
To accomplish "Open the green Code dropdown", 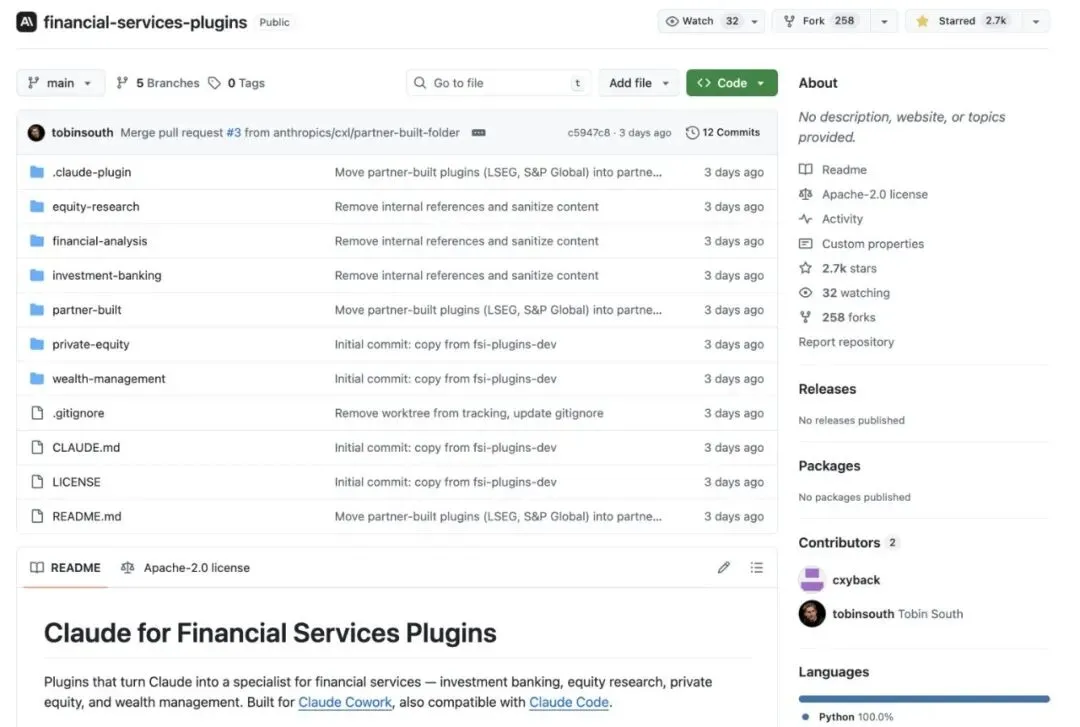I will click(x=732, y=83).
